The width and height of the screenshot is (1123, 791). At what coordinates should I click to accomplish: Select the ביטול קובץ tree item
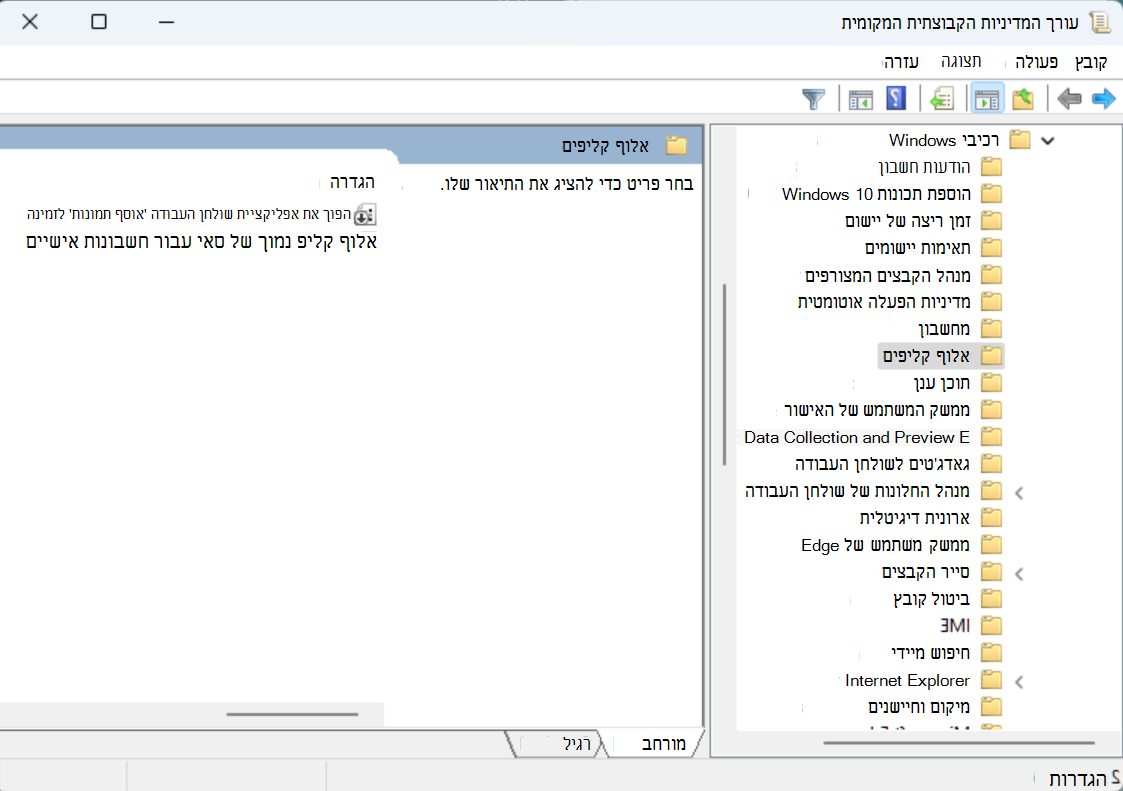point(932,599)
